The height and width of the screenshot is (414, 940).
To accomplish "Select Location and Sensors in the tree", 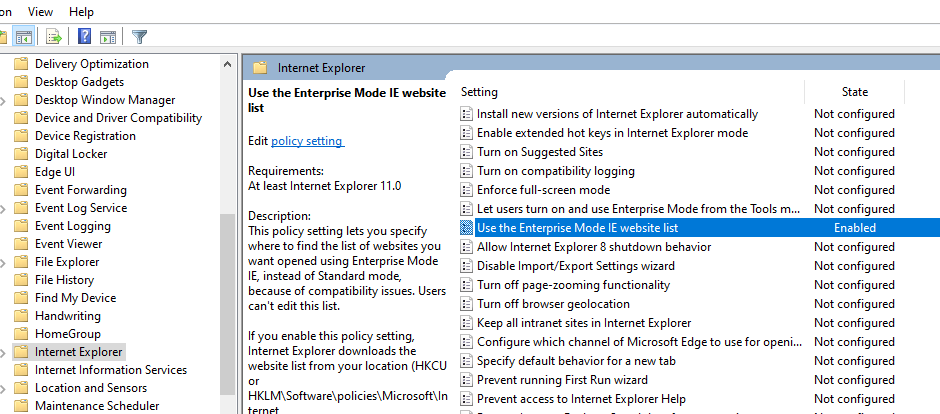I will click(x=91, y=388).
